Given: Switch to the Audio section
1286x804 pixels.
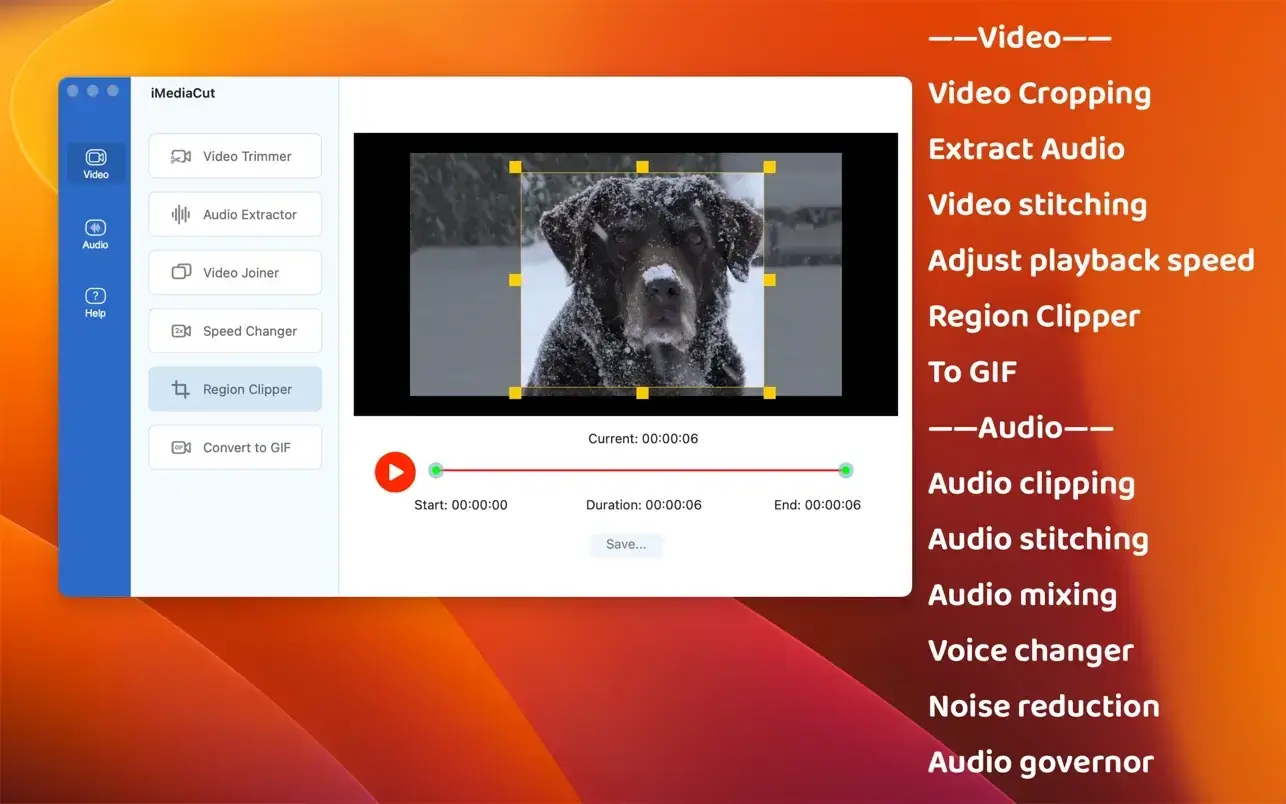Looking at the screenshot, I should 96,234.
